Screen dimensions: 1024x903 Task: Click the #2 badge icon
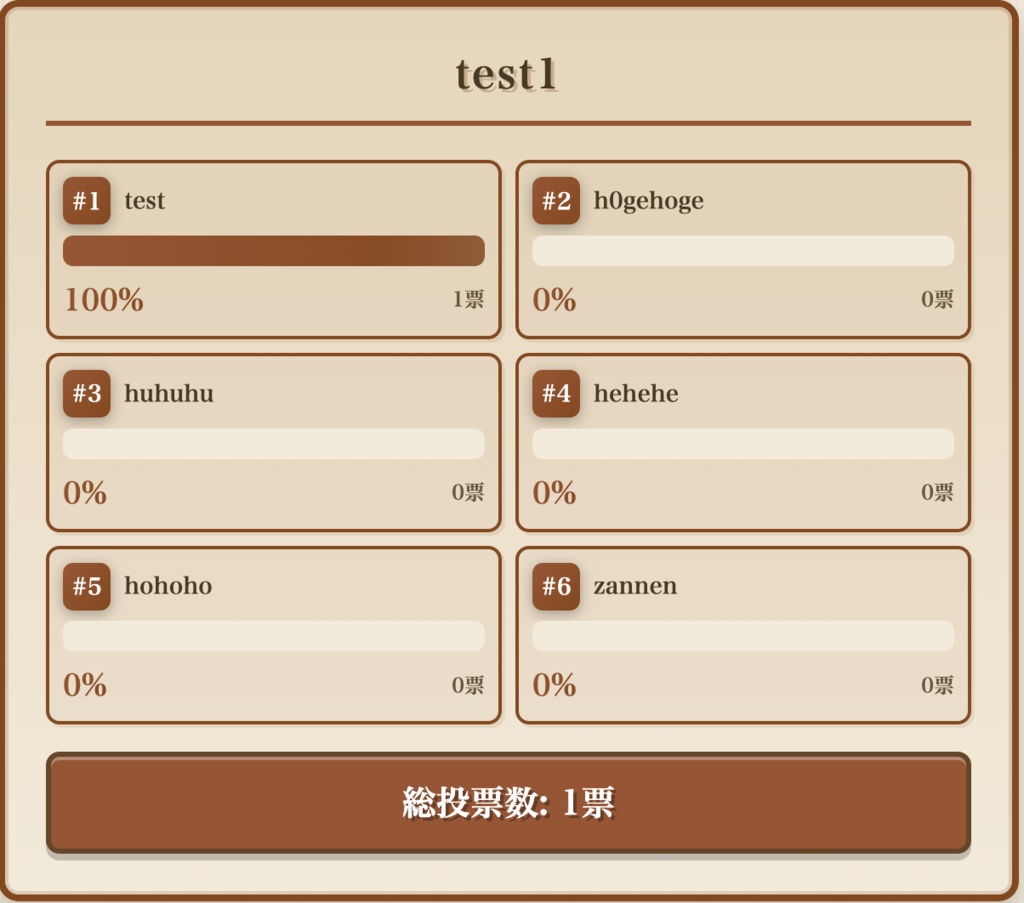click(x=557, y=201)
